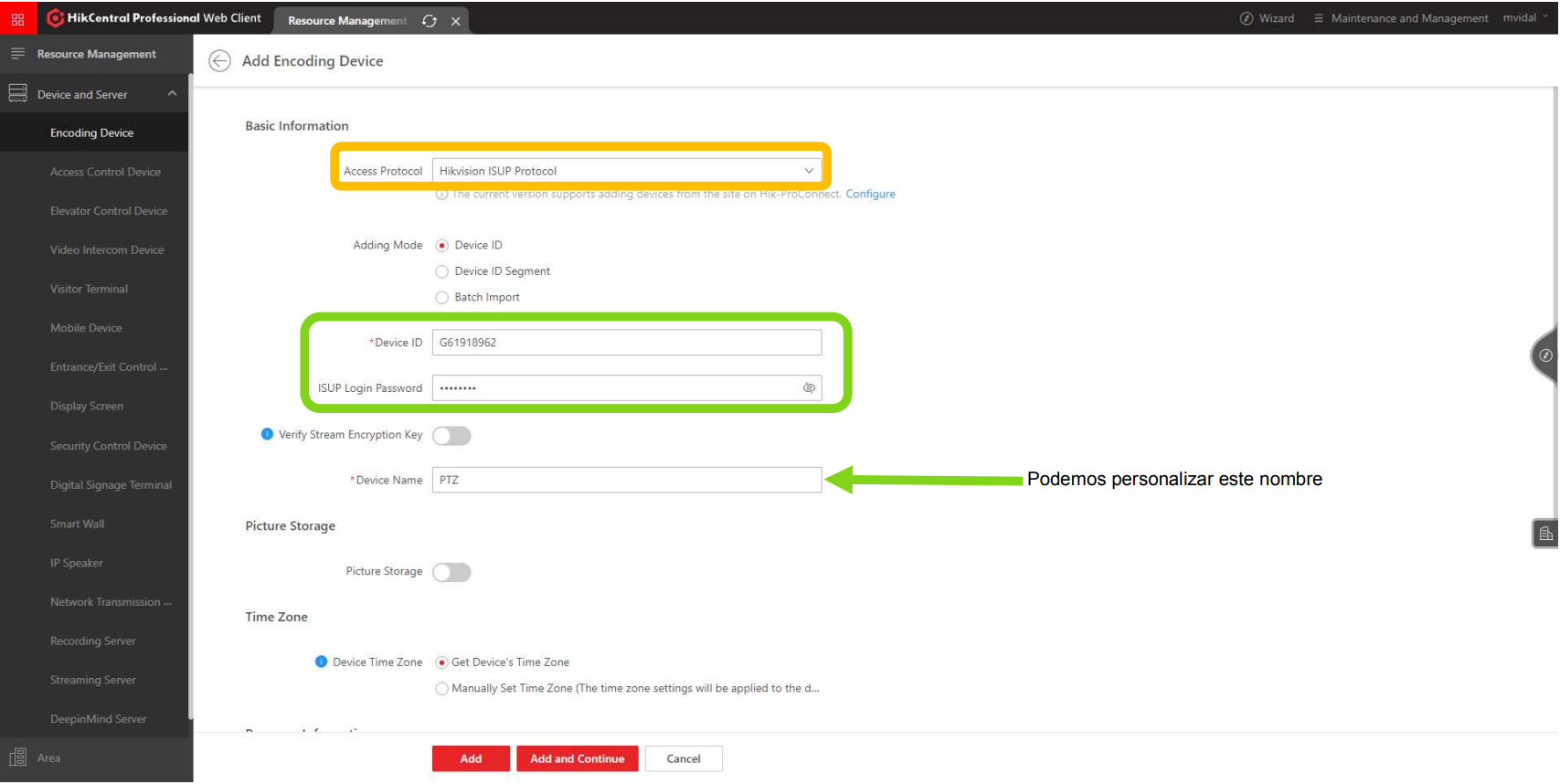This screenshot has height=784, width=1560.
Task: Open the Wizard compass icon
Action: [1246, 18]
